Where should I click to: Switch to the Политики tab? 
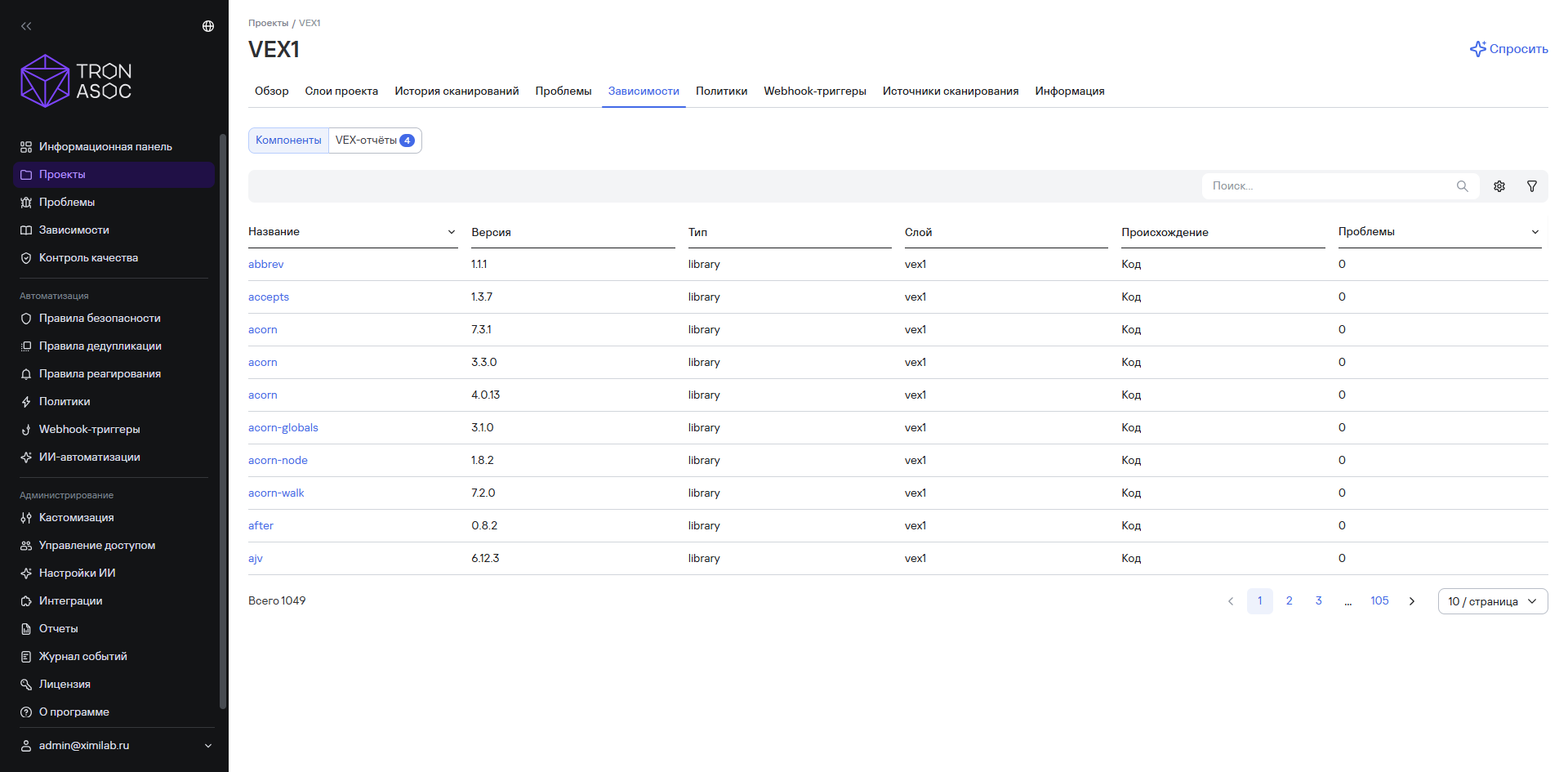[x=721, y=91]
